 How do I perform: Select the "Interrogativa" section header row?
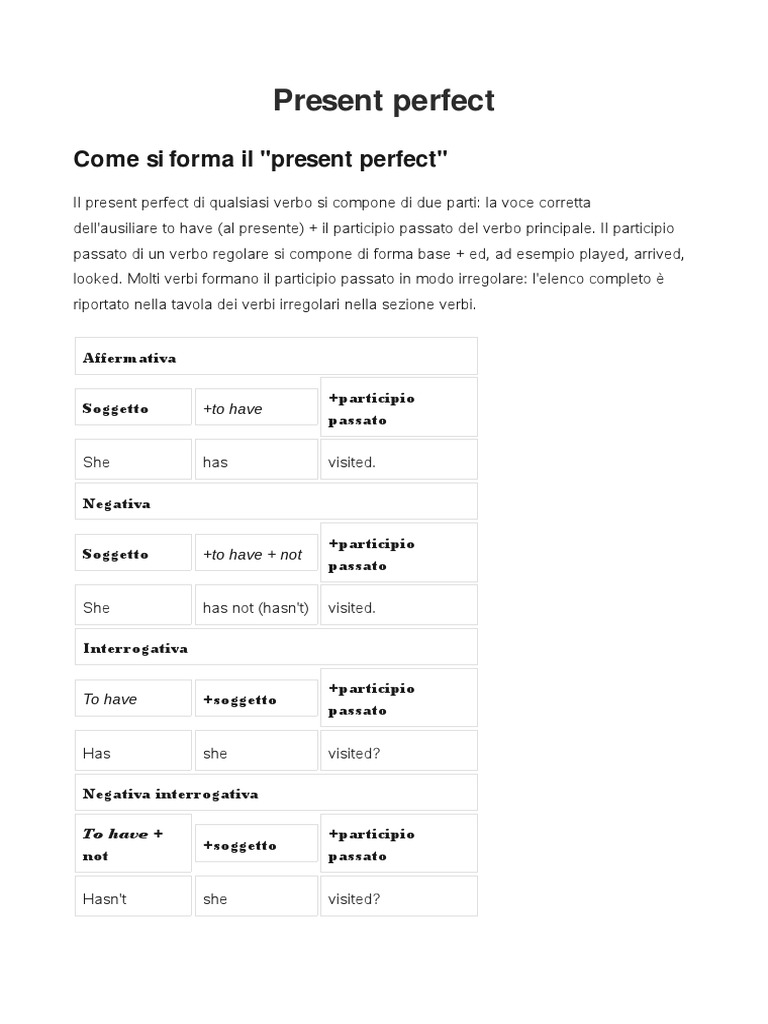tap(276, 648)
